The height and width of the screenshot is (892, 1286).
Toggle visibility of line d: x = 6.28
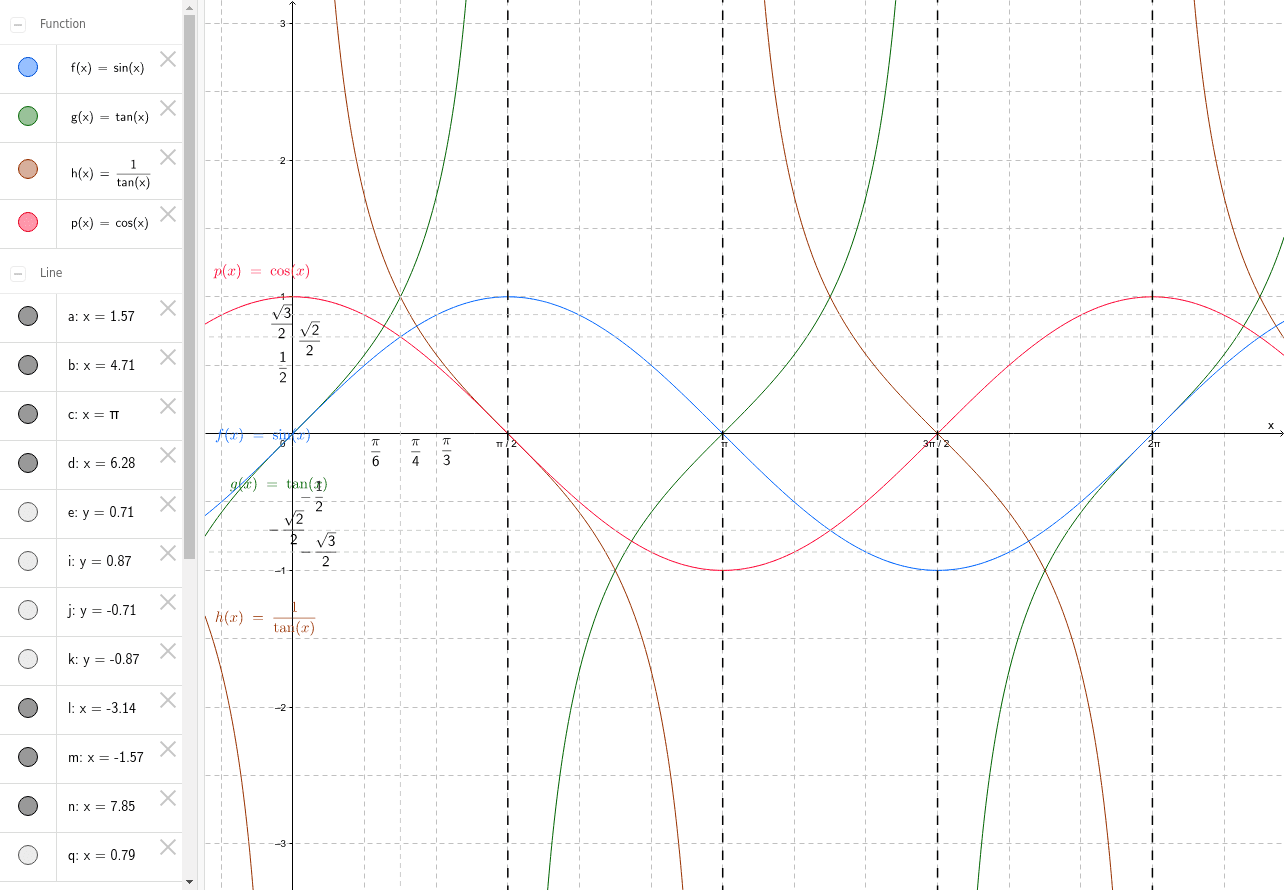point(28,463)
